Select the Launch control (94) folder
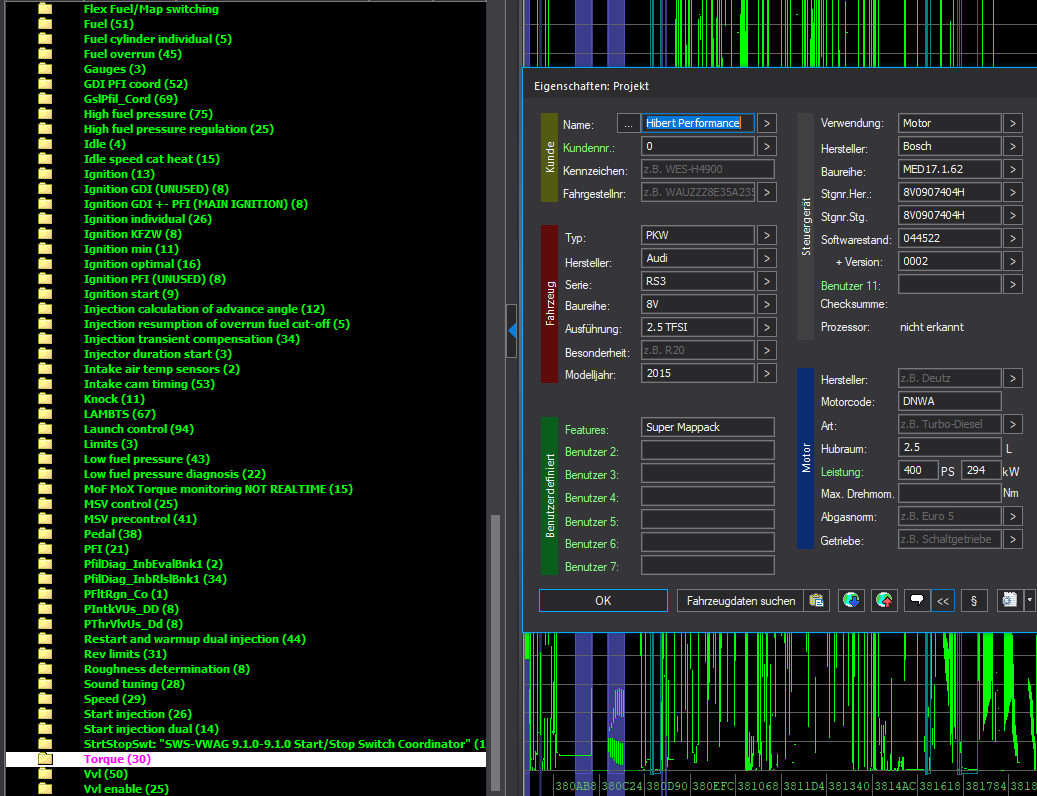1037x796 pixels. [139, 429]
